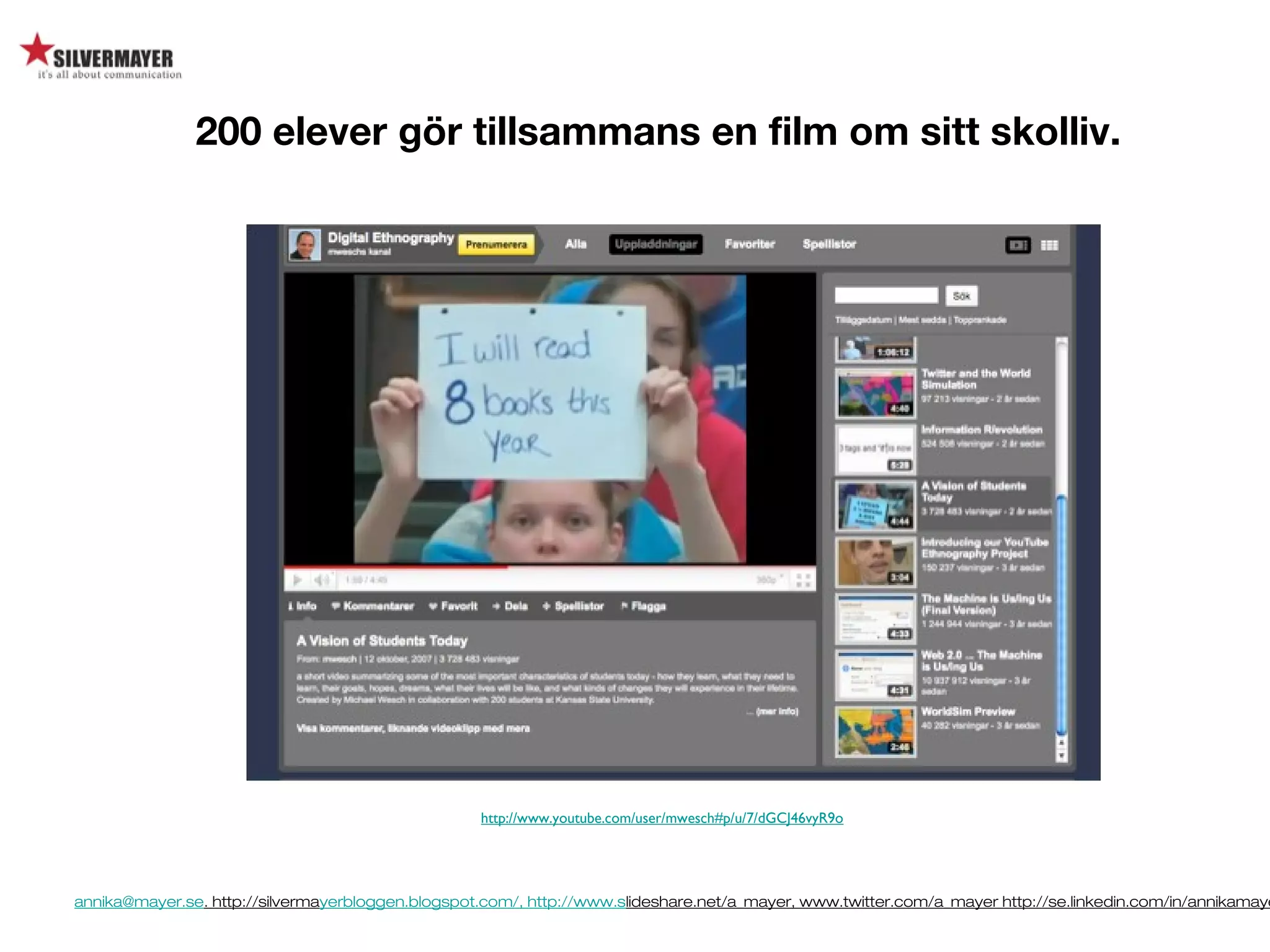
Task: Click the Dela share option
Action: click(x=510, y=606)
